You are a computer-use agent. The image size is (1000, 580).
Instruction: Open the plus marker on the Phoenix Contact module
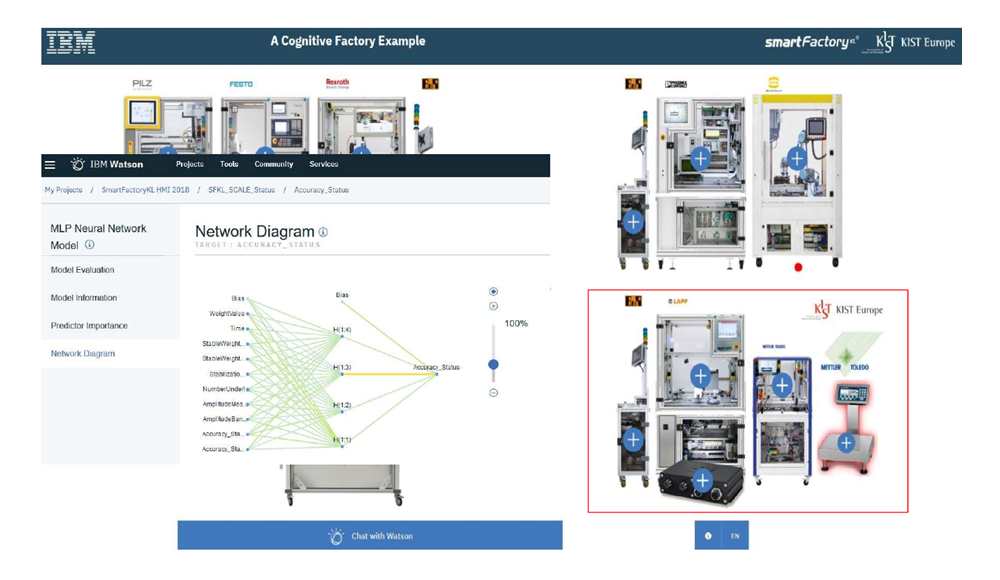(700, 158)
